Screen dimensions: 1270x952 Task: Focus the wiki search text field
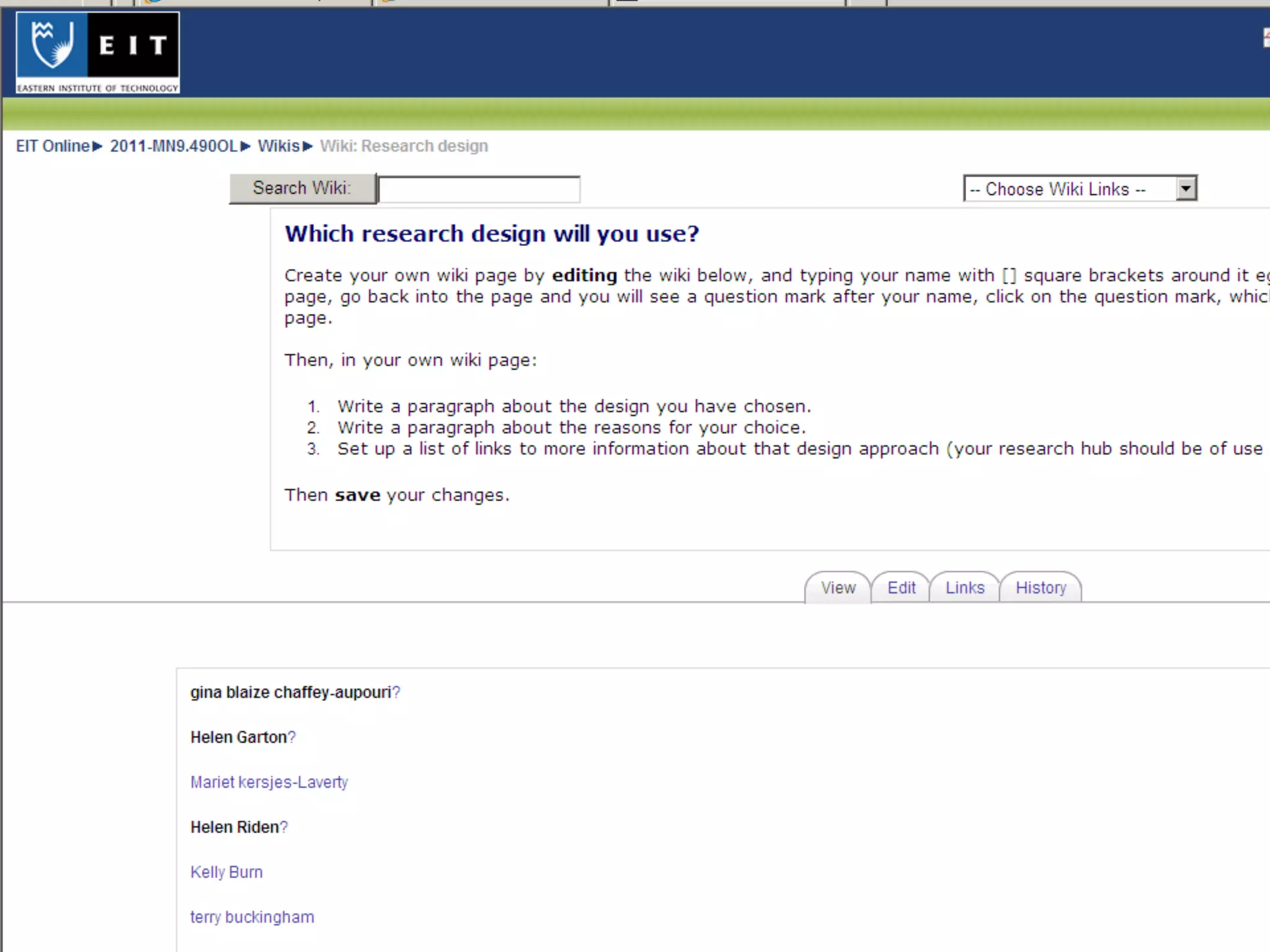(479, 190)
